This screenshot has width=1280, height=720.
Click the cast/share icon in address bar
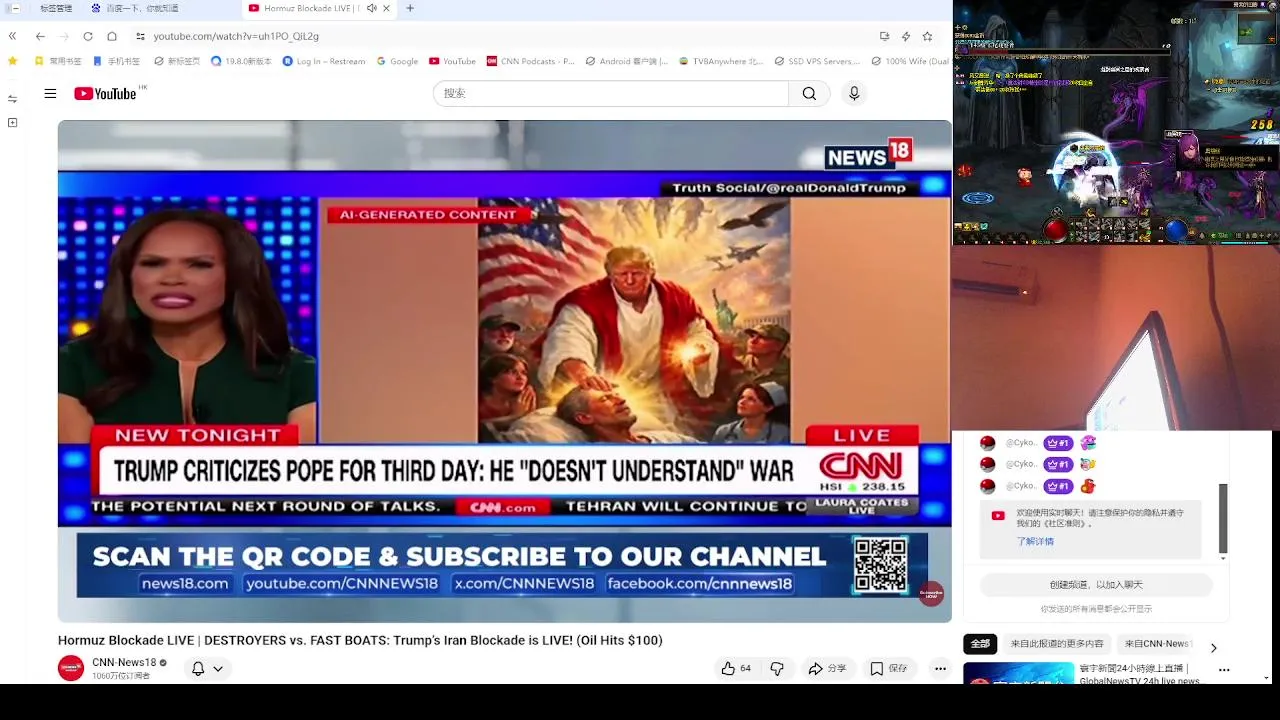pyautogui.click(x=884, y=36)
